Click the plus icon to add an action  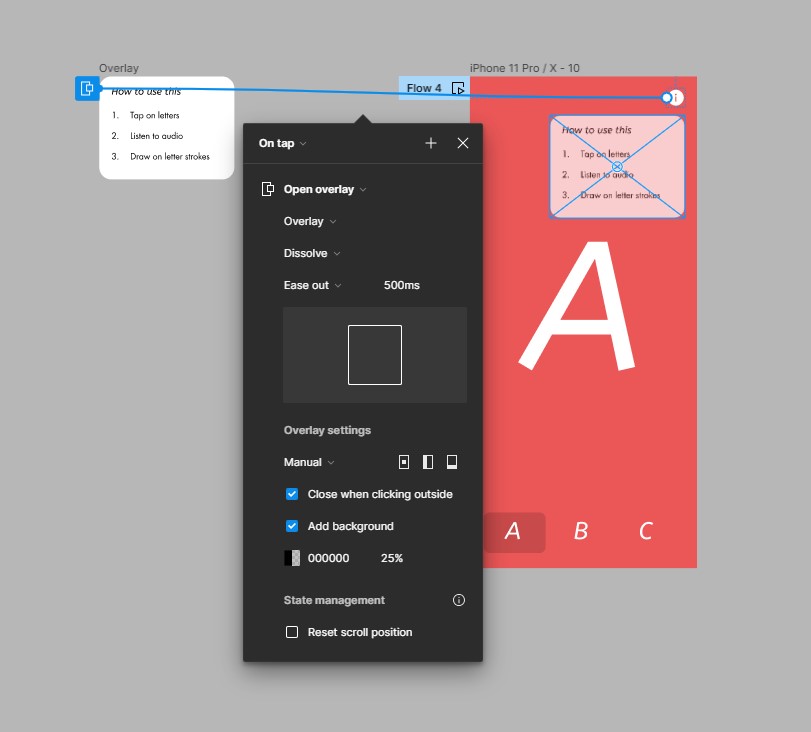coord(431,143)
